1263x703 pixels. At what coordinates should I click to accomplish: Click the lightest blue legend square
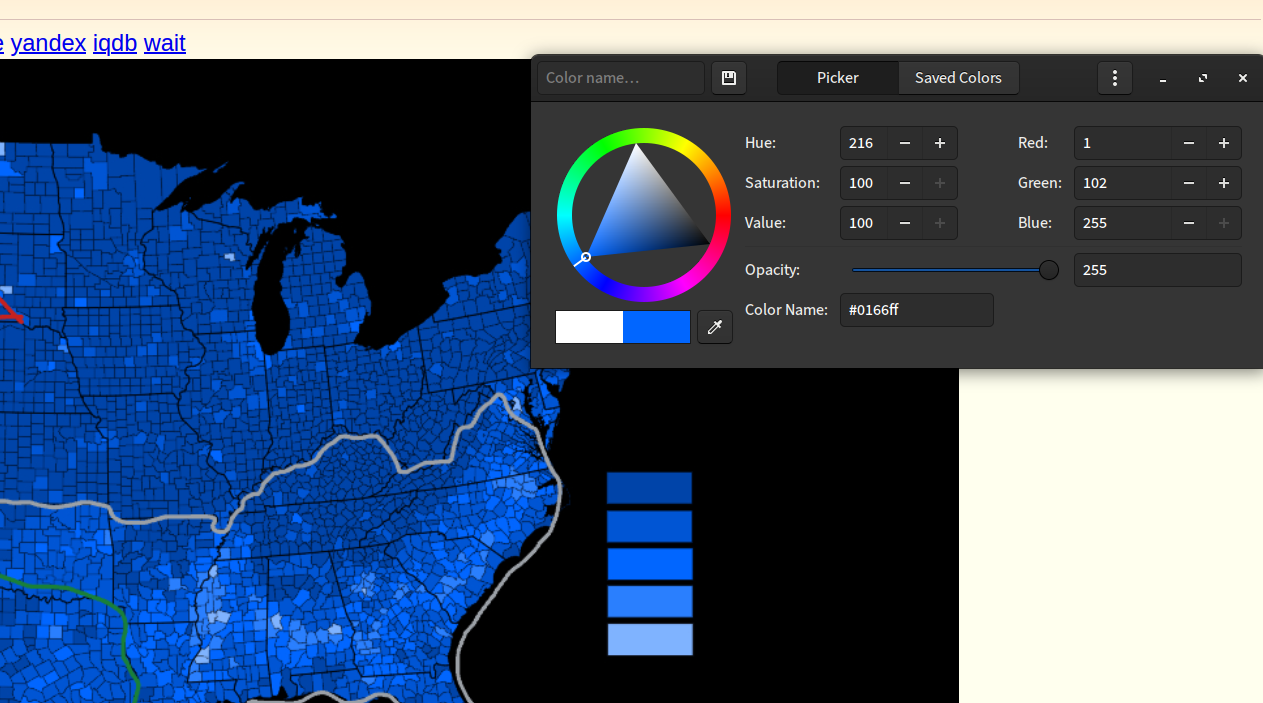click(x=650, y=640)
